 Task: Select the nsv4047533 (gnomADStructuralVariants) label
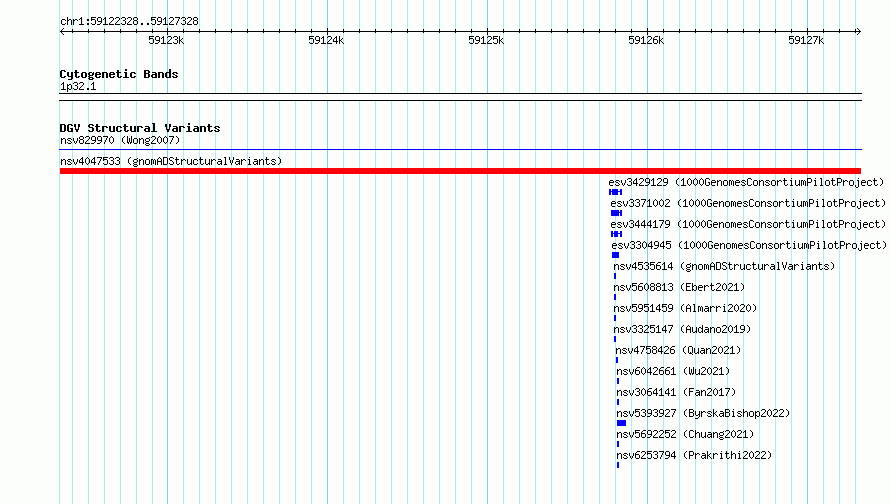171,161
